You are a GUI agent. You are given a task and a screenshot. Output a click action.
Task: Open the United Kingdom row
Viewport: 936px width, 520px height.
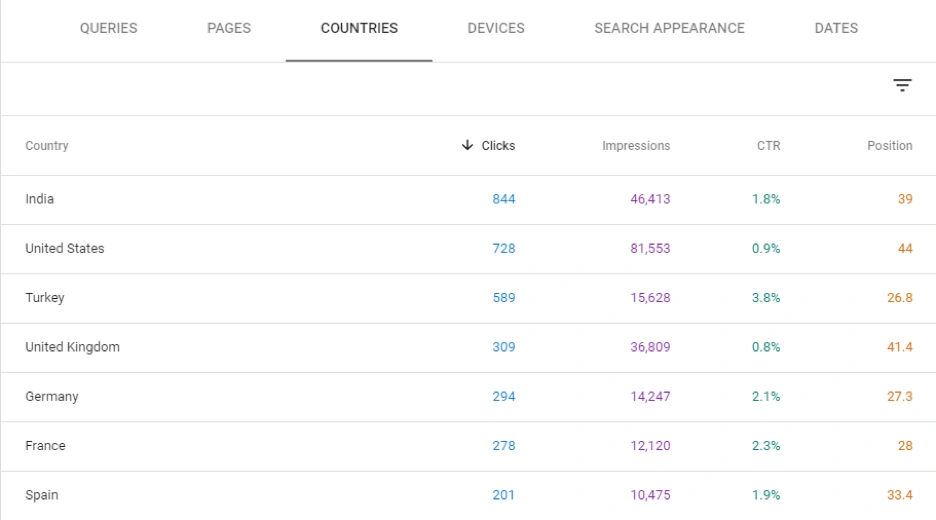(x=72, y=347)
